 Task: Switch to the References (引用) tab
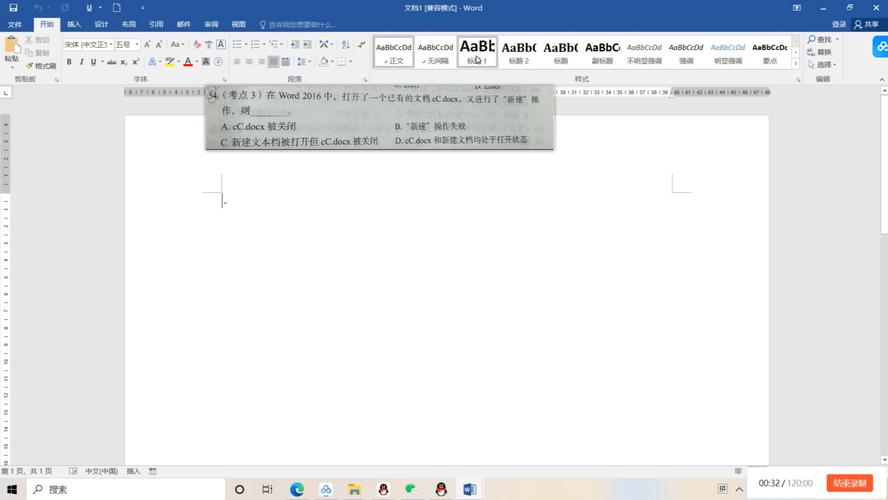point(156,24)
